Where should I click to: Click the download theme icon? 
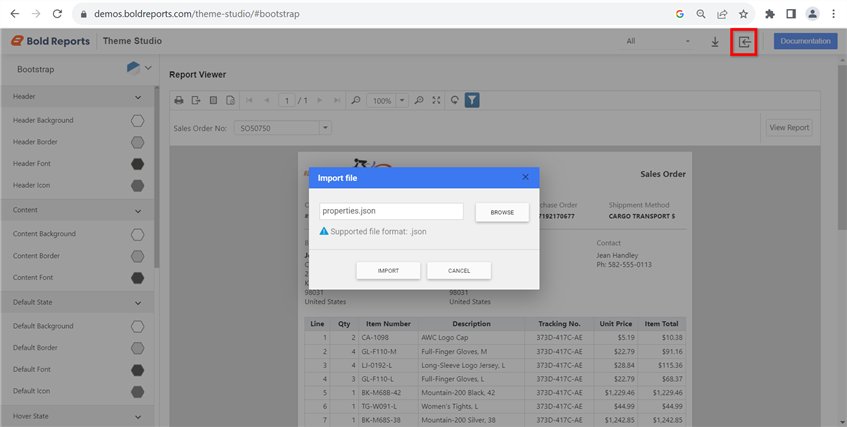(715, 42)
